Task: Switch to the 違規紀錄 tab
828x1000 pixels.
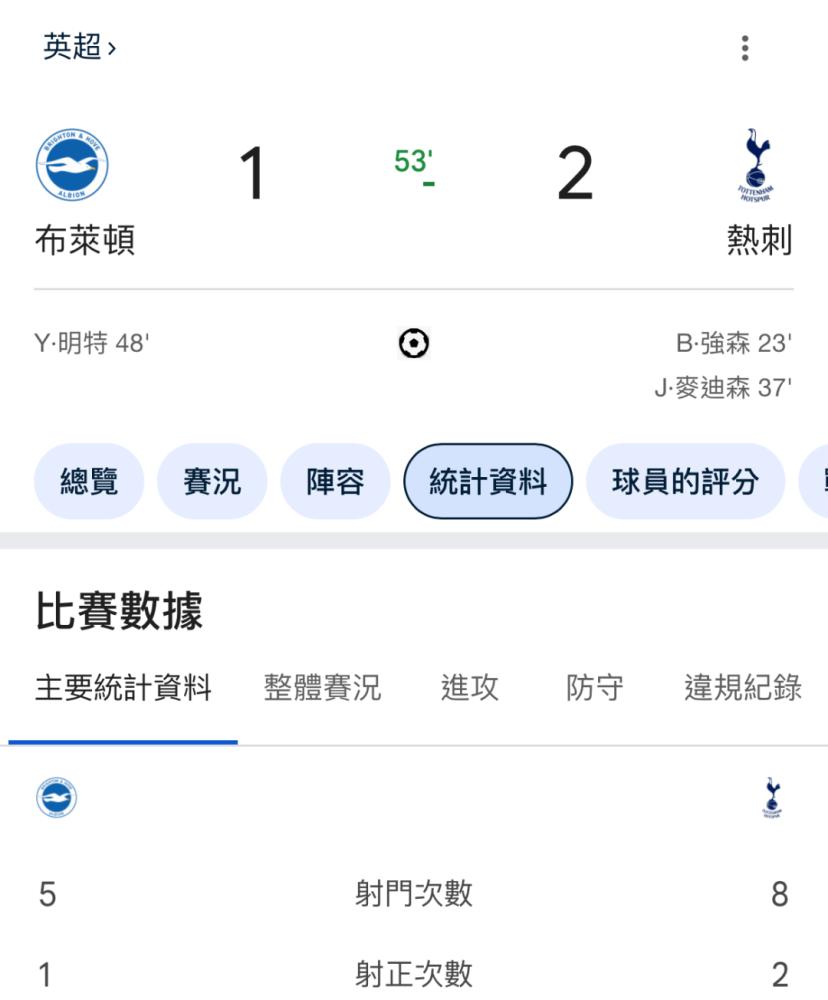Action: click(743, 688)
